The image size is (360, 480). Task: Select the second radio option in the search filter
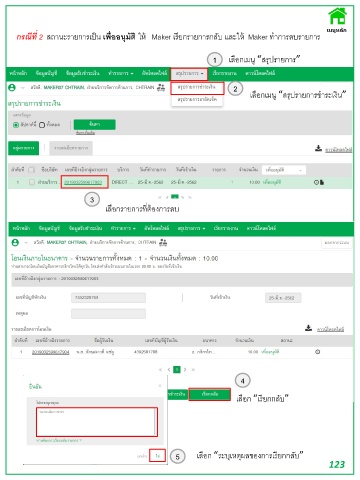[42, 125]
